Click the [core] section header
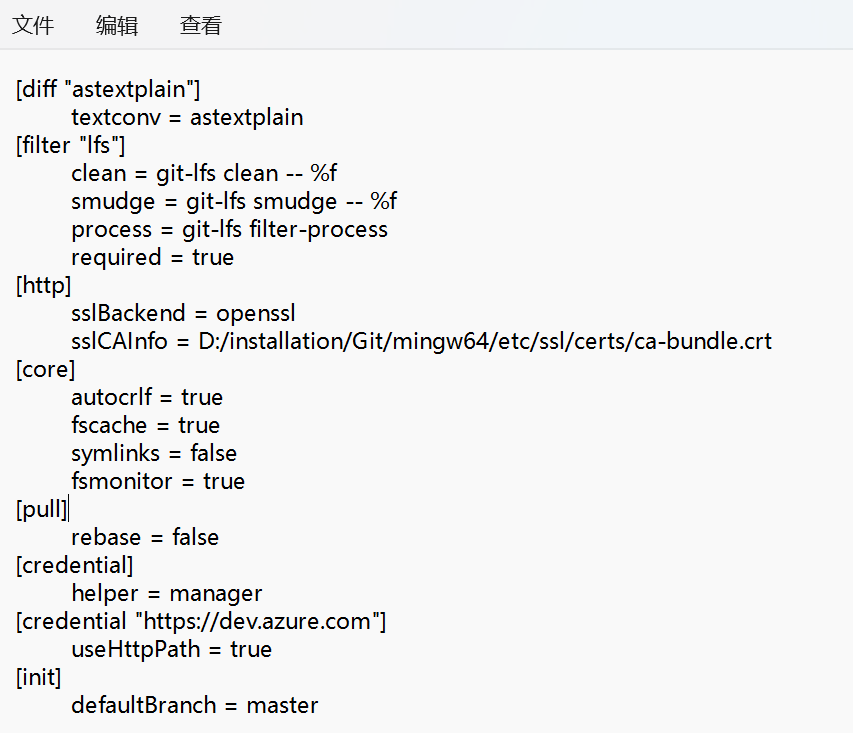 [x=45, y=370]
